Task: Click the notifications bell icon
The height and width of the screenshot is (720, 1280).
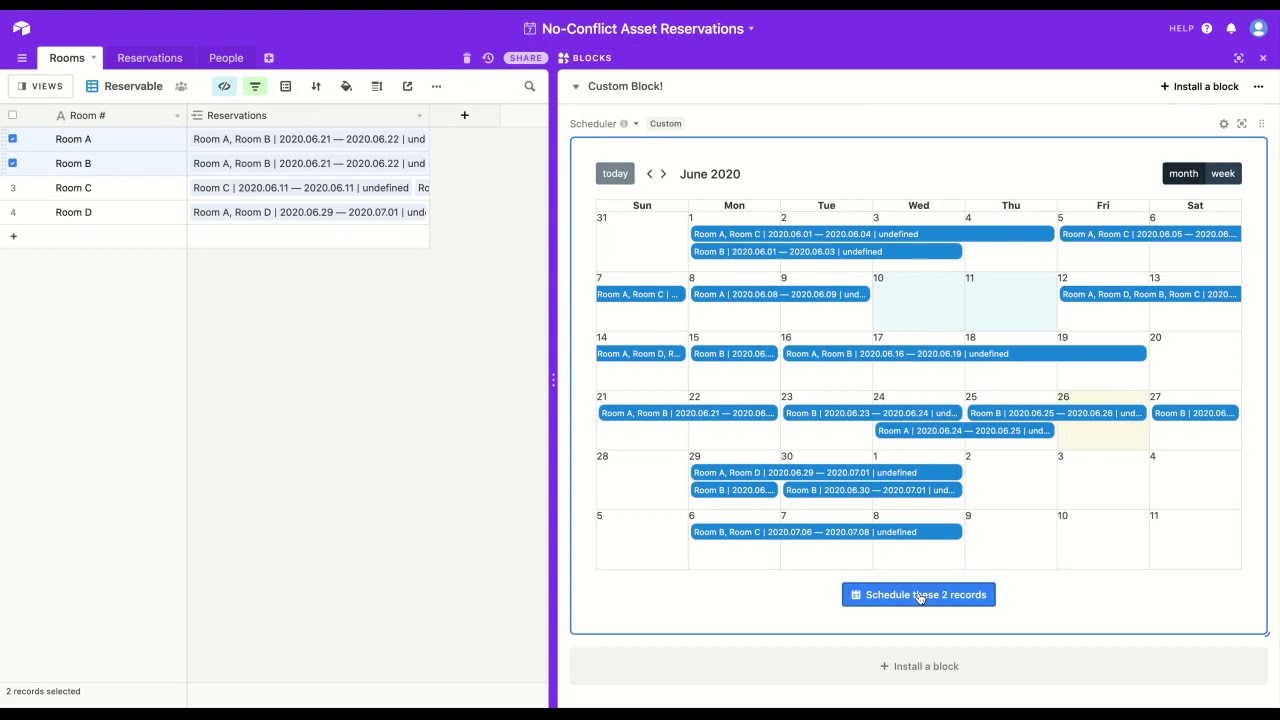Action: tap(1231, 28)
